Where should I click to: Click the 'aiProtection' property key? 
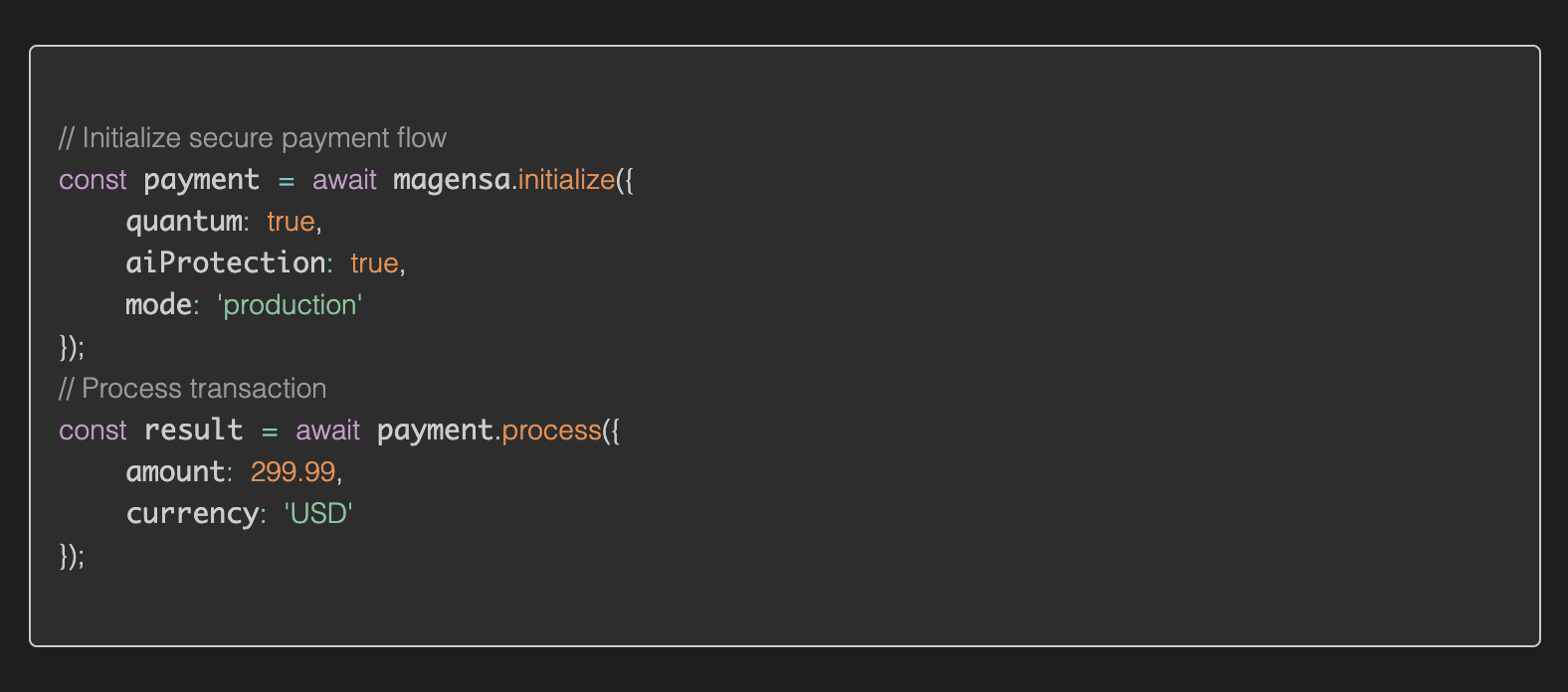pos(226,262)
